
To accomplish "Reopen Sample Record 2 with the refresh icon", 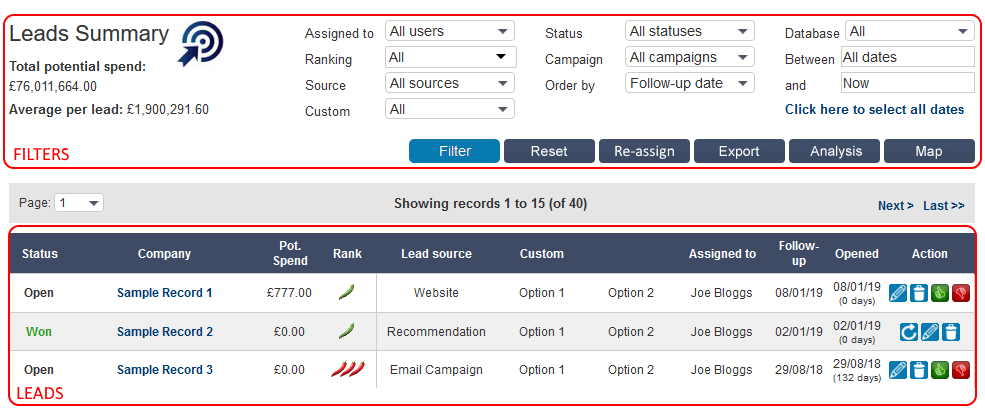I will [x=909, y=332].
